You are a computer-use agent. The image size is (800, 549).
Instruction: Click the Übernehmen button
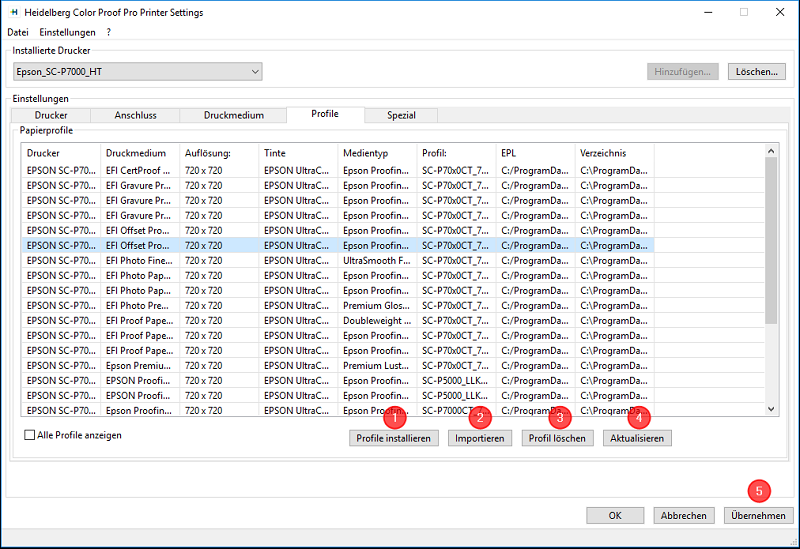click(759, 516)
